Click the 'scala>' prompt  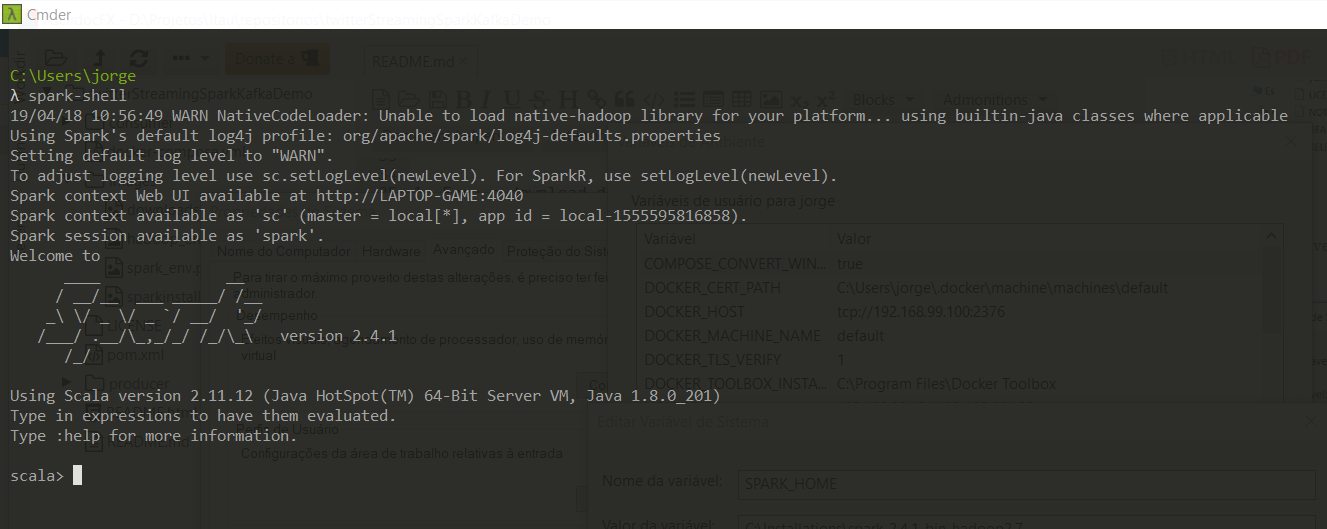tap(37, 476)
